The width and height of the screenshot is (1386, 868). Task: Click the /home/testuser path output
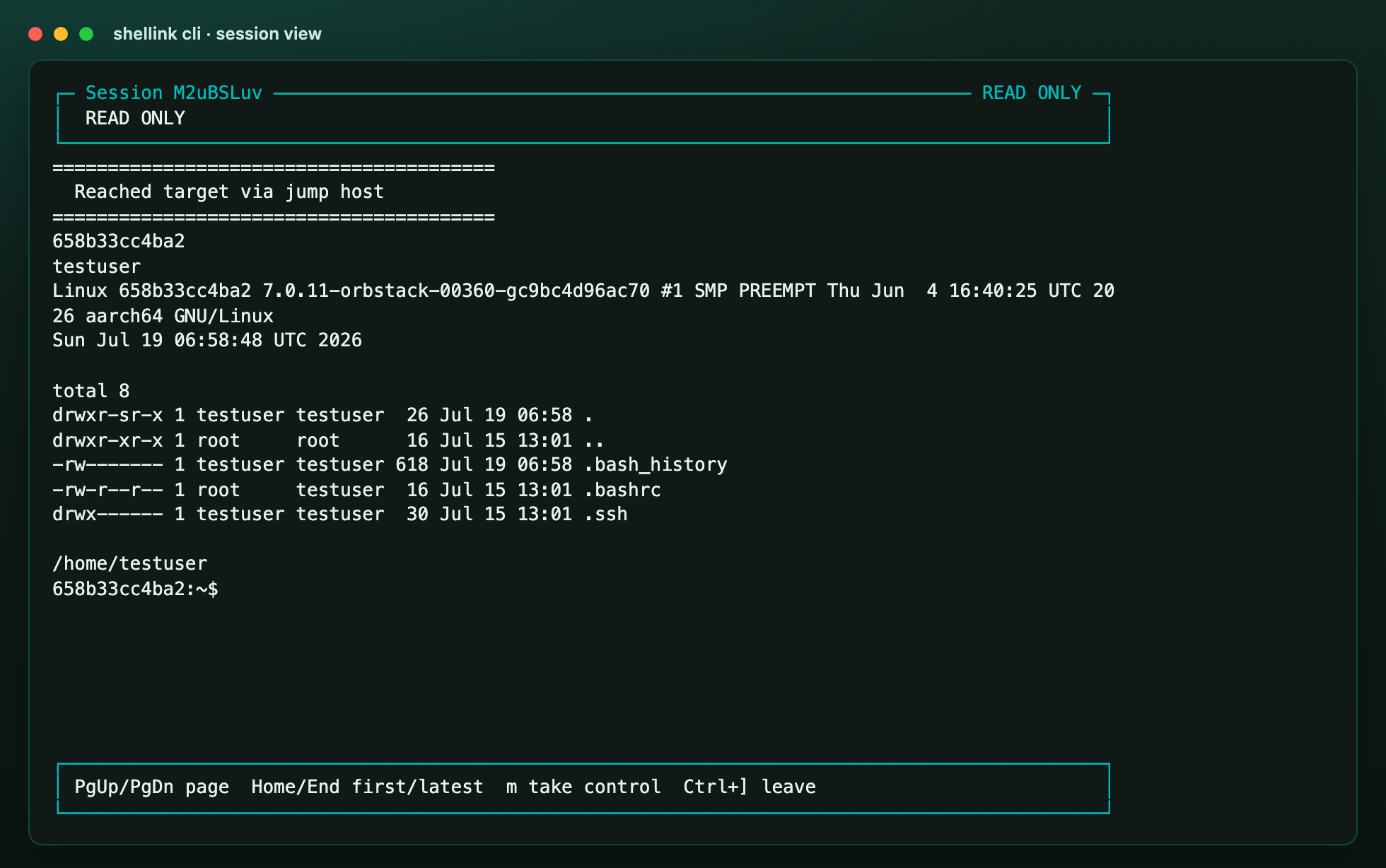click(130, 563)
